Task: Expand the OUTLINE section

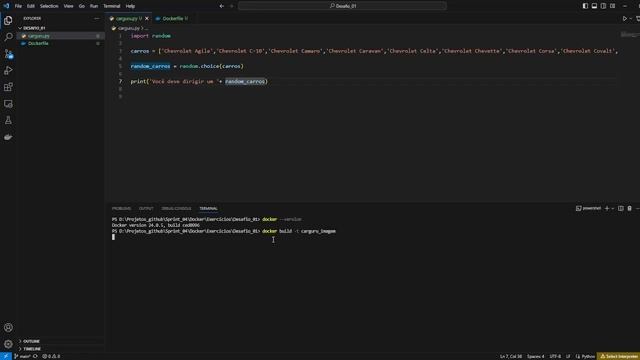Action: 31,341
